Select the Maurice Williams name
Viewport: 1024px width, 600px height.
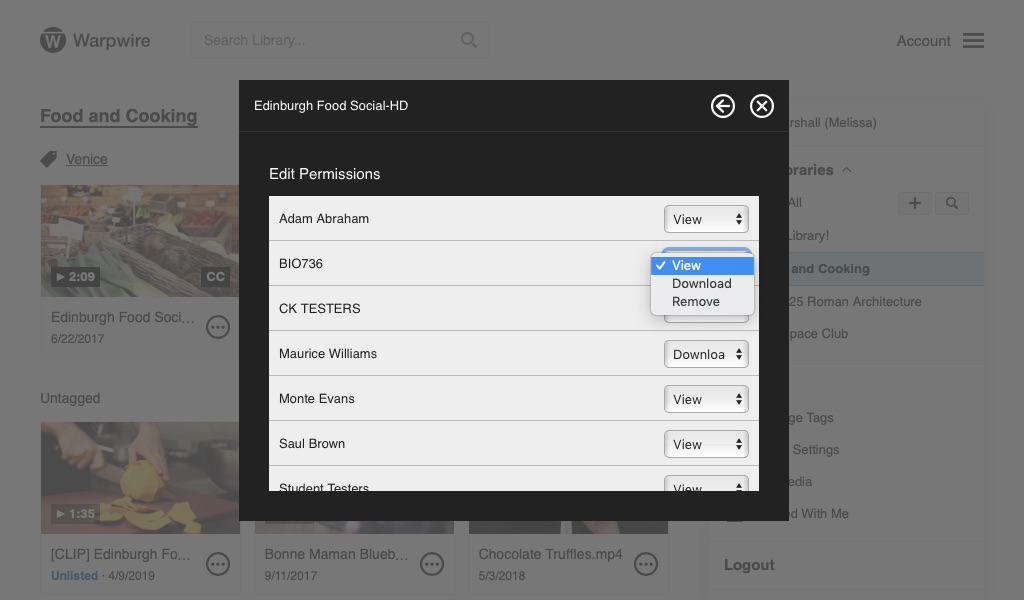328,353
